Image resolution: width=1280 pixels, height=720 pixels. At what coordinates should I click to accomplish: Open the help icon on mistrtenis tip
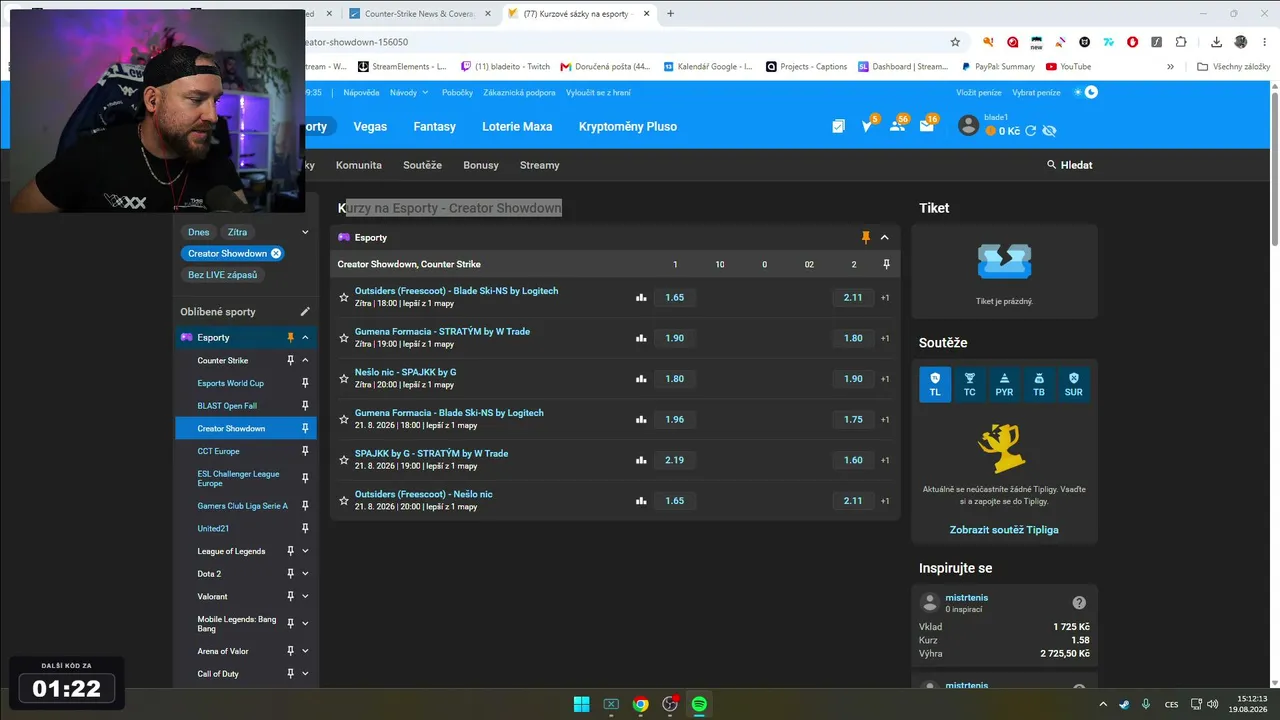coord(1079,603)
